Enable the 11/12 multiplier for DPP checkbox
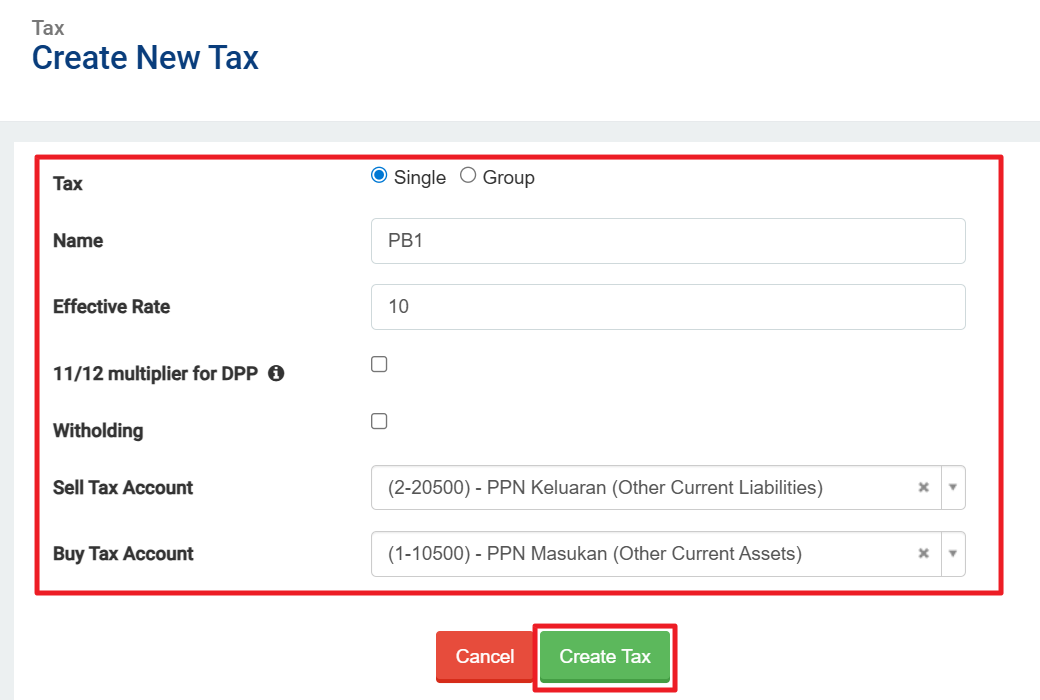 [x=379, y=365]
